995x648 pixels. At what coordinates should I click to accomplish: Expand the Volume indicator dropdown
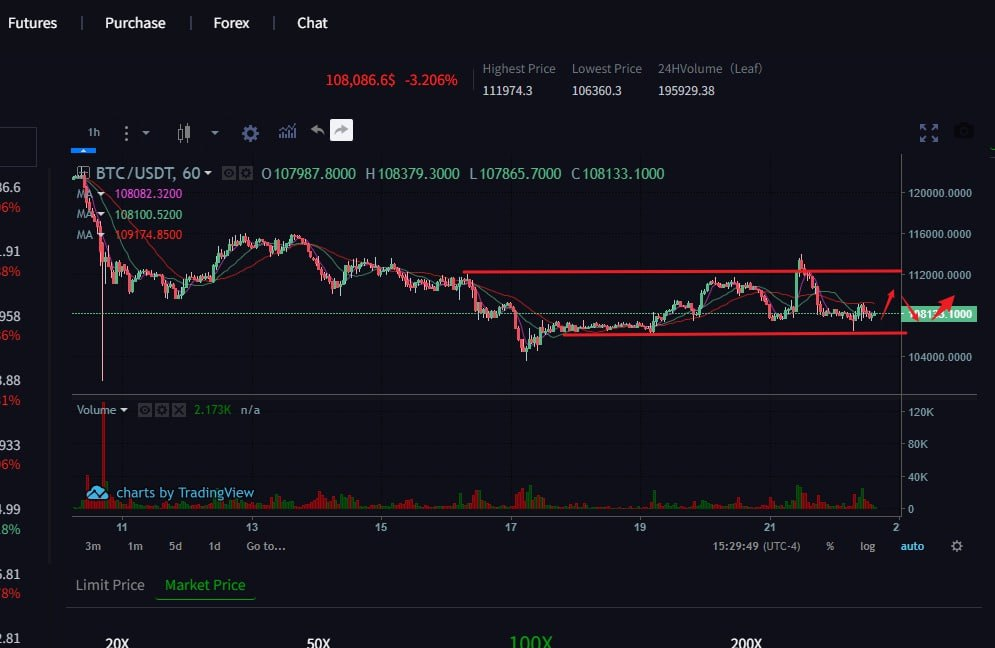coord(124,410)
